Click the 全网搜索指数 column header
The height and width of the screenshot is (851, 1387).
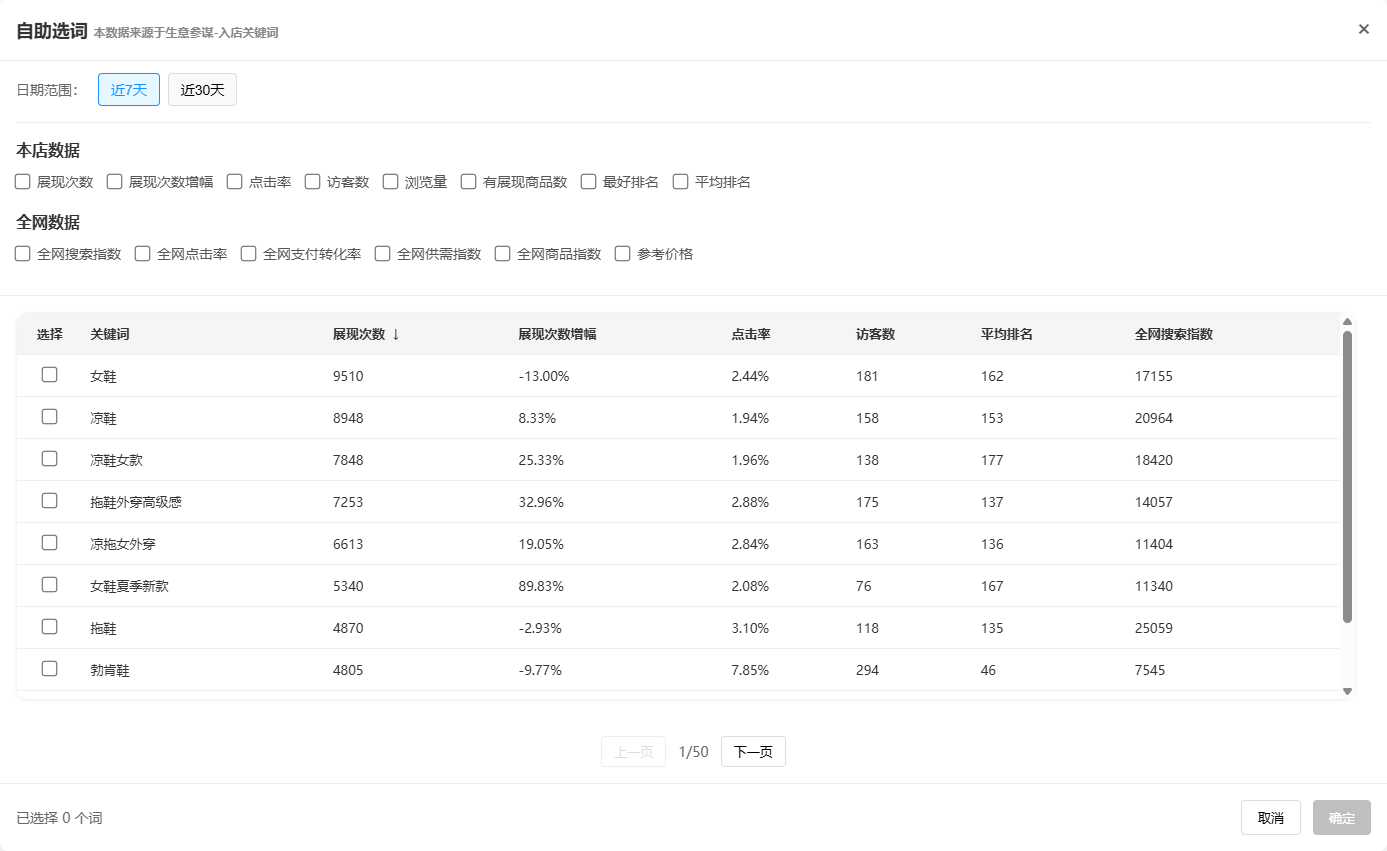[1173, 334]
